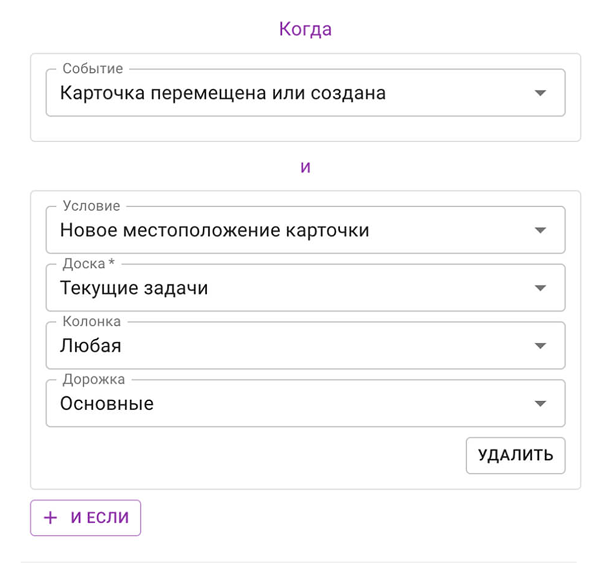Click the 'Событие' field label

[93, 69]
